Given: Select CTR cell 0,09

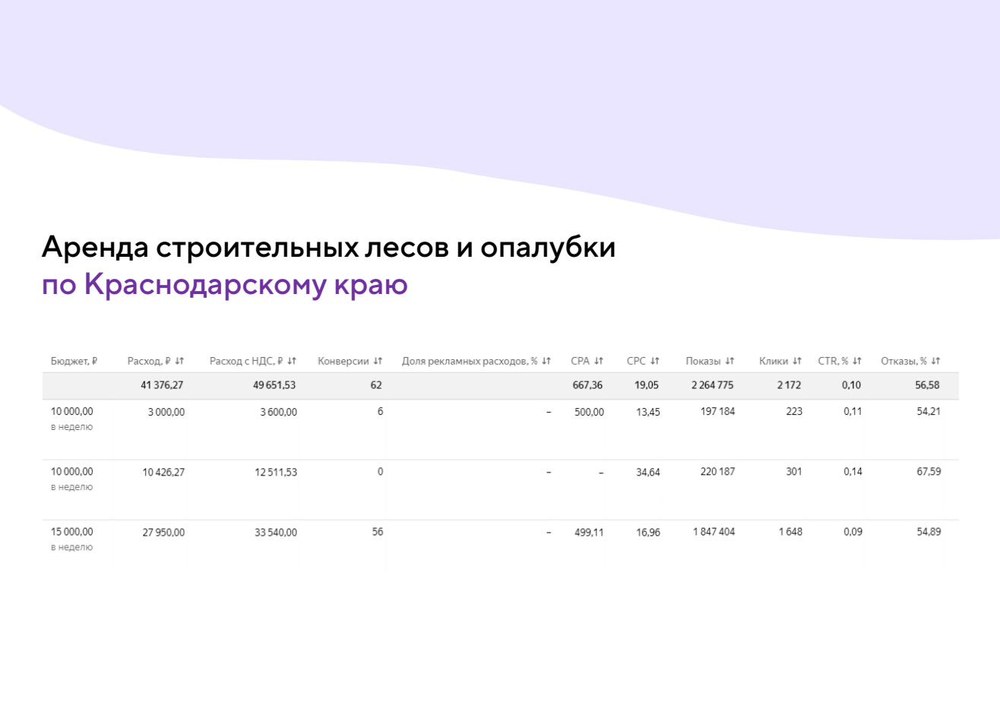Looking at the screenshot, I should coord(853,532).
